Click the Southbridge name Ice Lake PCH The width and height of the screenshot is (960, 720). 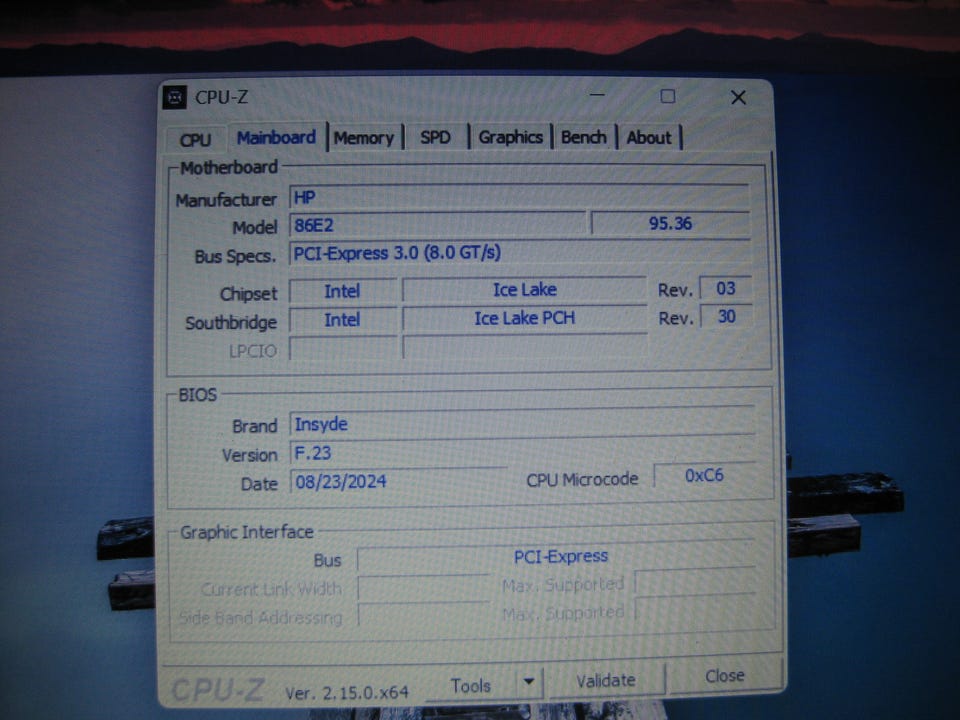(x=525, y=318)
